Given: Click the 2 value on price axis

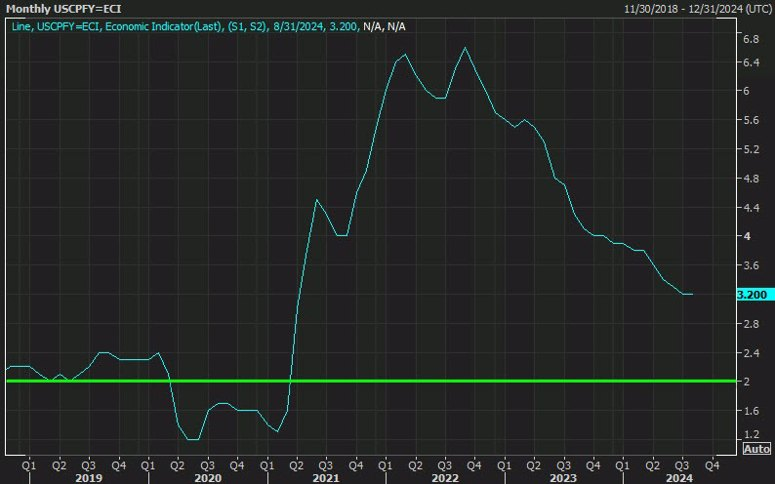Looking at the screenshot, I should coord(747,382).
